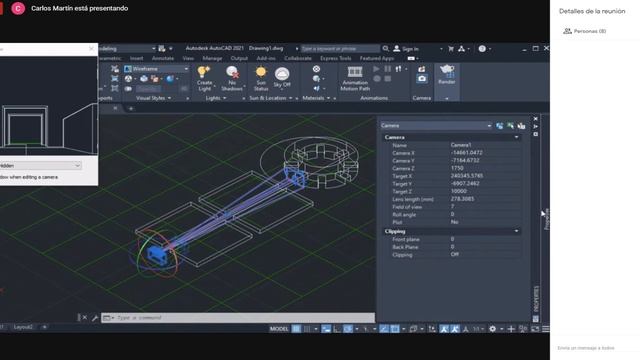Image resolution: width=640 pixels, height=360 pixels.
Task: Toggle object snap in the status bar
Action: pyautogui.click(x=395, y=329)
